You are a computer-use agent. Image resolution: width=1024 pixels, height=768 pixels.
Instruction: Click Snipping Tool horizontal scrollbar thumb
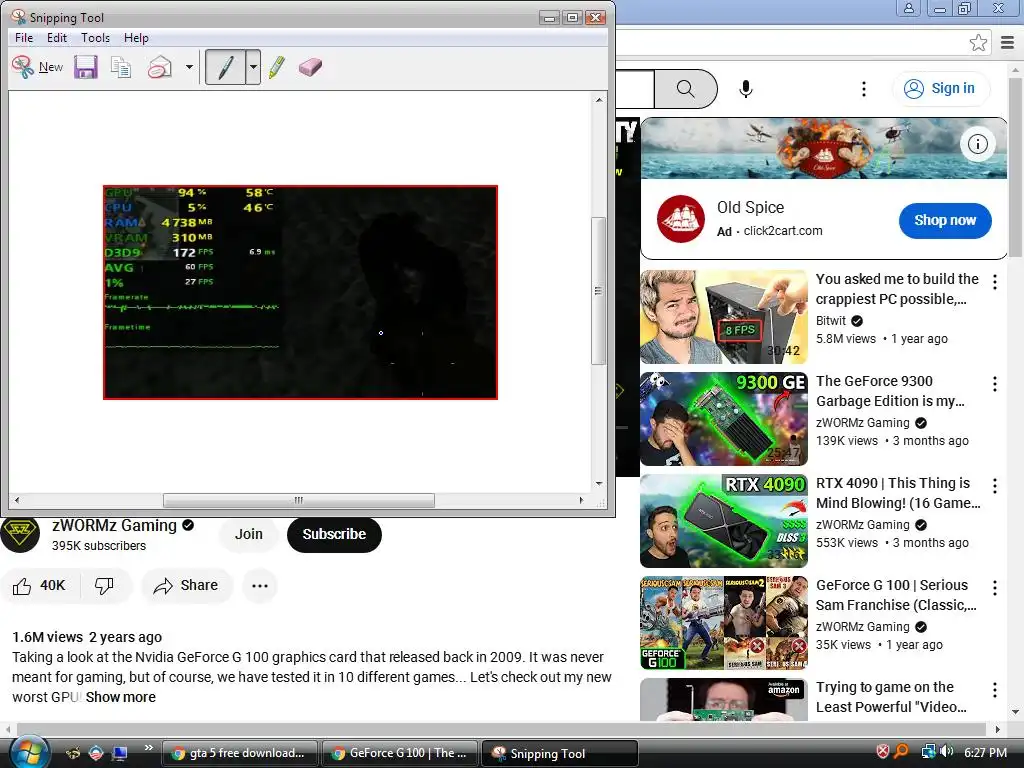point(298,500)
